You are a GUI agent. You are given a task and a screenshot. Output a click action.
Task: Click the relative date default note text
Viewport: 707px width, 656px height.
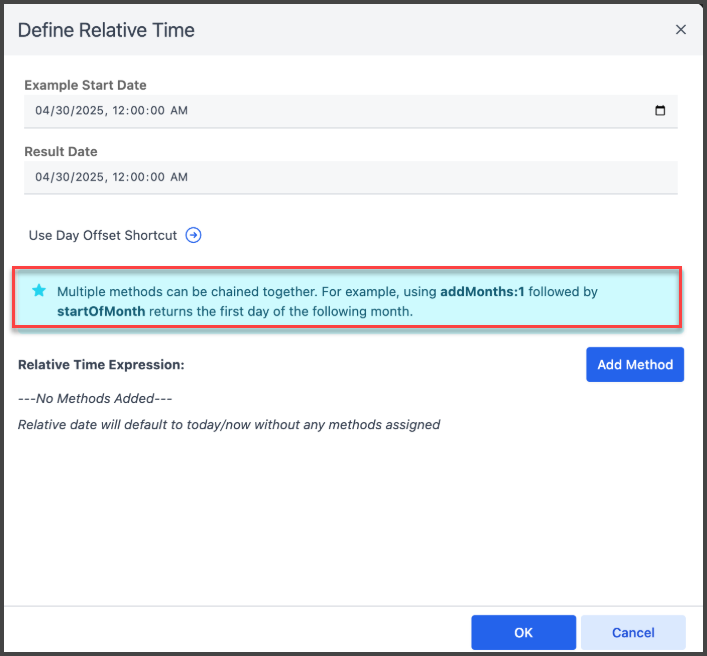pyautogui.click(x=229, y=424)
